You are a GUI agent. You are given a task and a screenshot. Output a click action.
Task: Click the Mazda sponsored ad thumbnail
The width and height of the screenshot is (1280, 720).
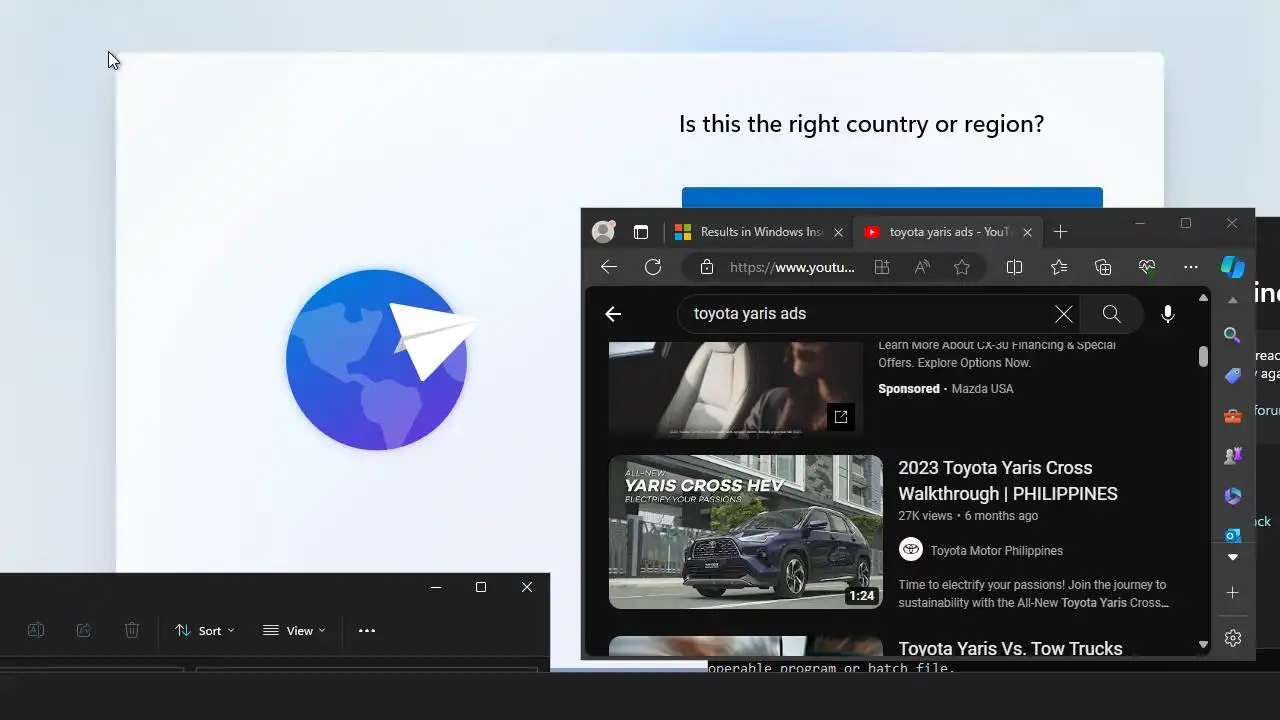coord(736,390)
